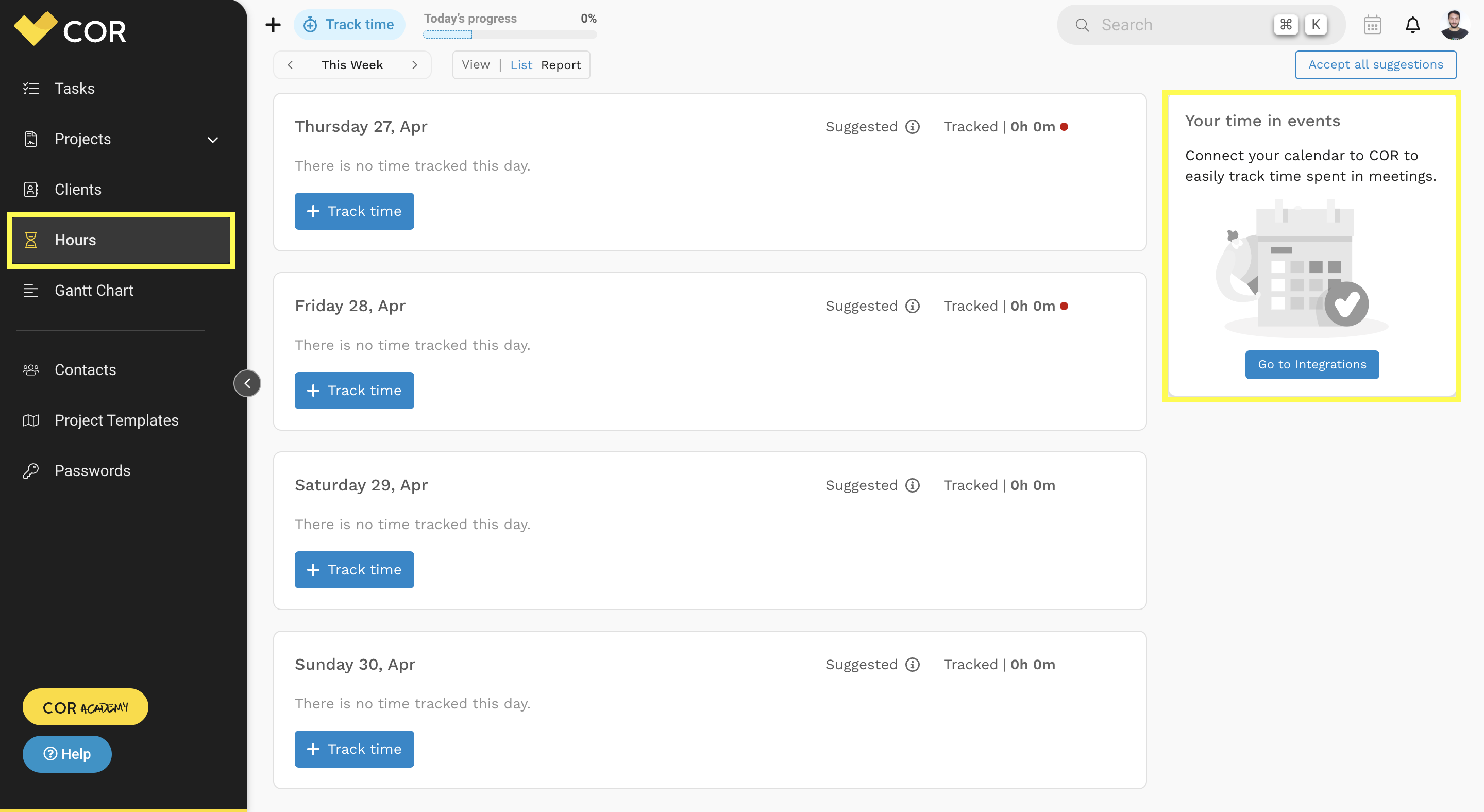Image resolution: width=1484 pixels, height=812 pixels.
Task: Open the calendar icon near search
Action: click(x=1372, y=24)
